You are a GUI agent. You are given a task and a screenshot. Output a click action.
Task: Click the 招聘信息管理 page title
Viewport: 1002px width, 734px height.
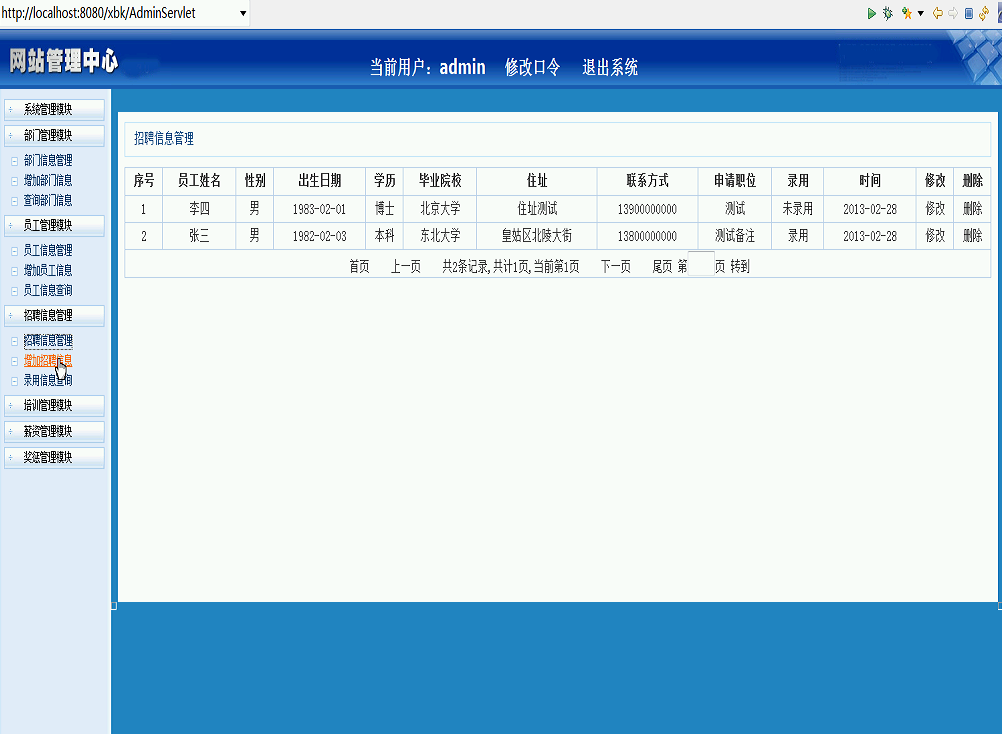pyautogui.click(x=164, y=139)
